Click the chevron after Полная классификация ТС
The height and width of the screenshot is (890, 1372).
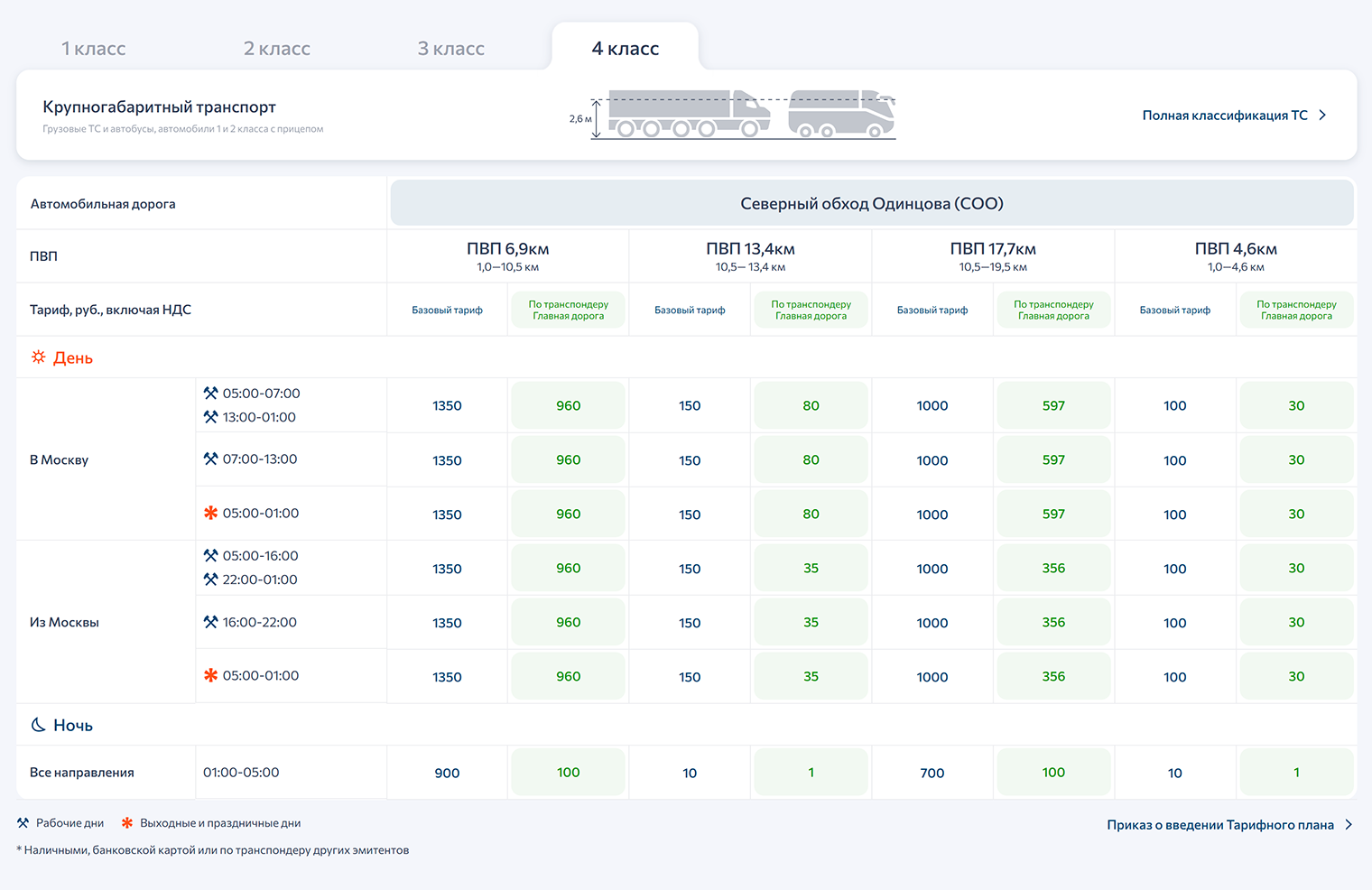tap(1322, 116)
